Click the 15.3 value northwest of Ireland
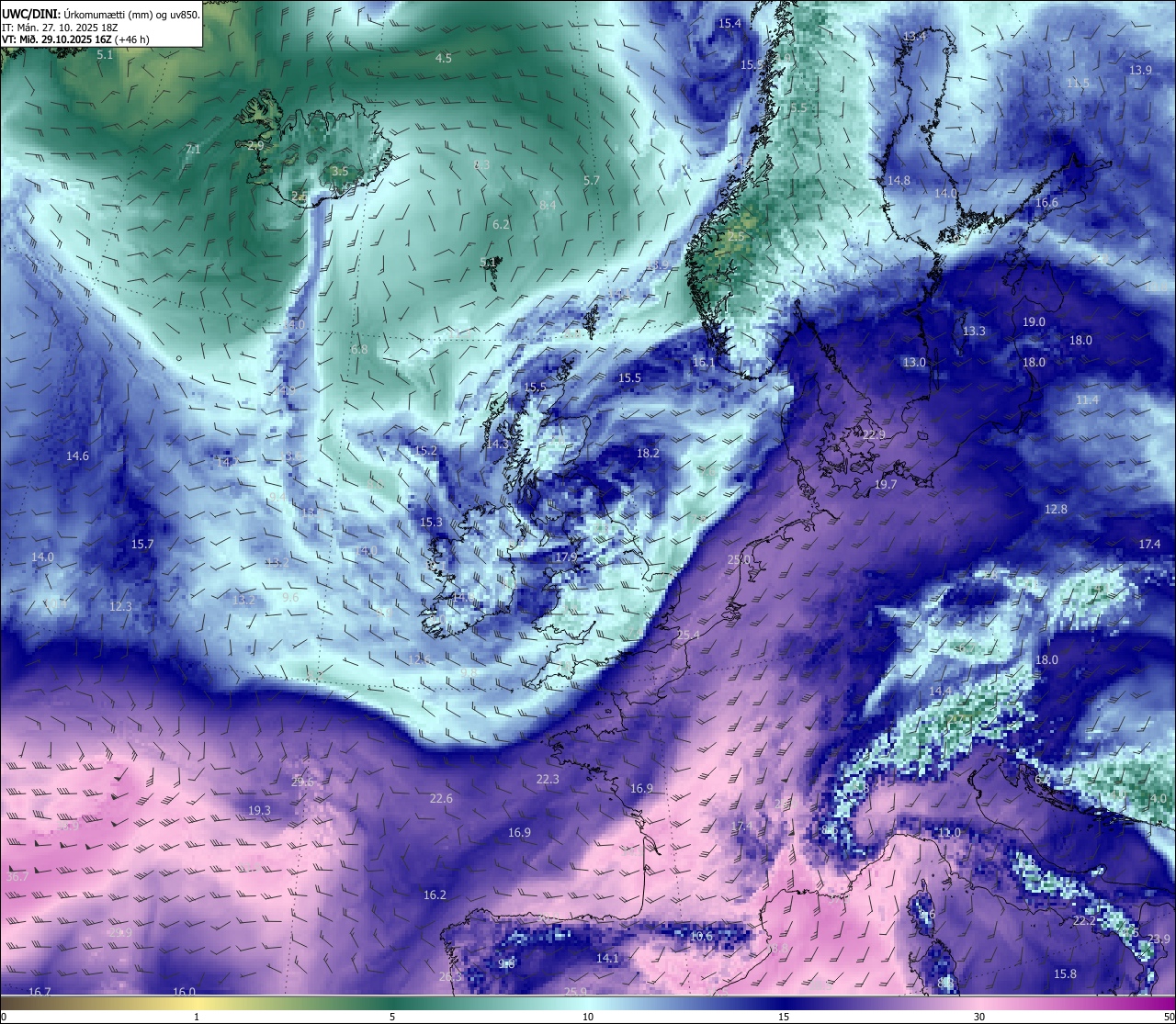 [431, 522]
